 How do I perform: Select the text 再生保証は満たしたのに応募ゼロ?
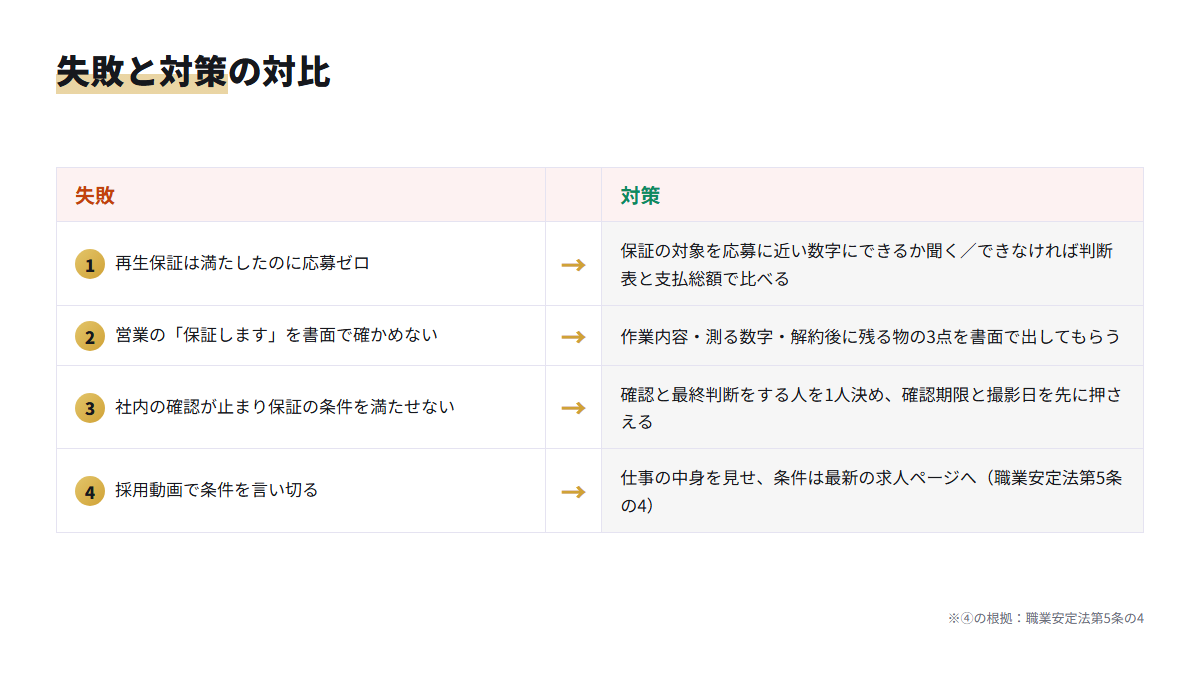click(x=242, y=264)
